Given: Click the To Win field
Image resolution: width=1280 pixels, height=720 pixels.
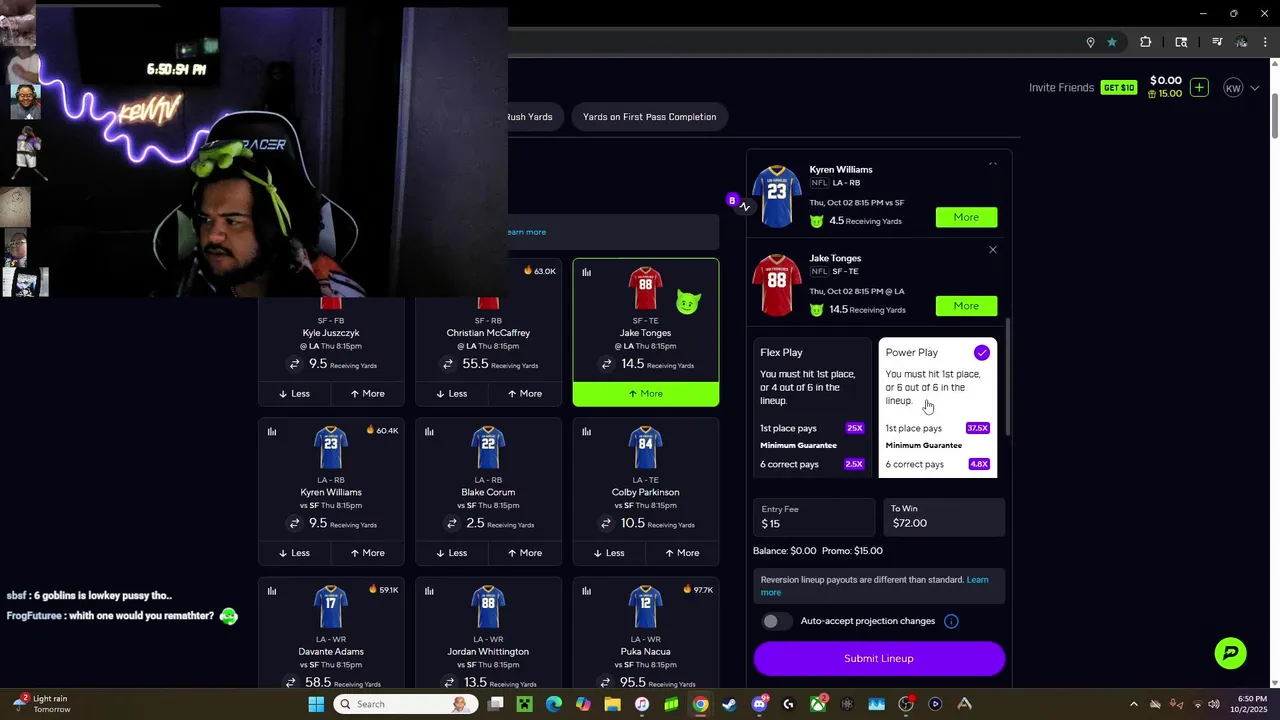Looking at the screenshot, I should click(944, 517).
